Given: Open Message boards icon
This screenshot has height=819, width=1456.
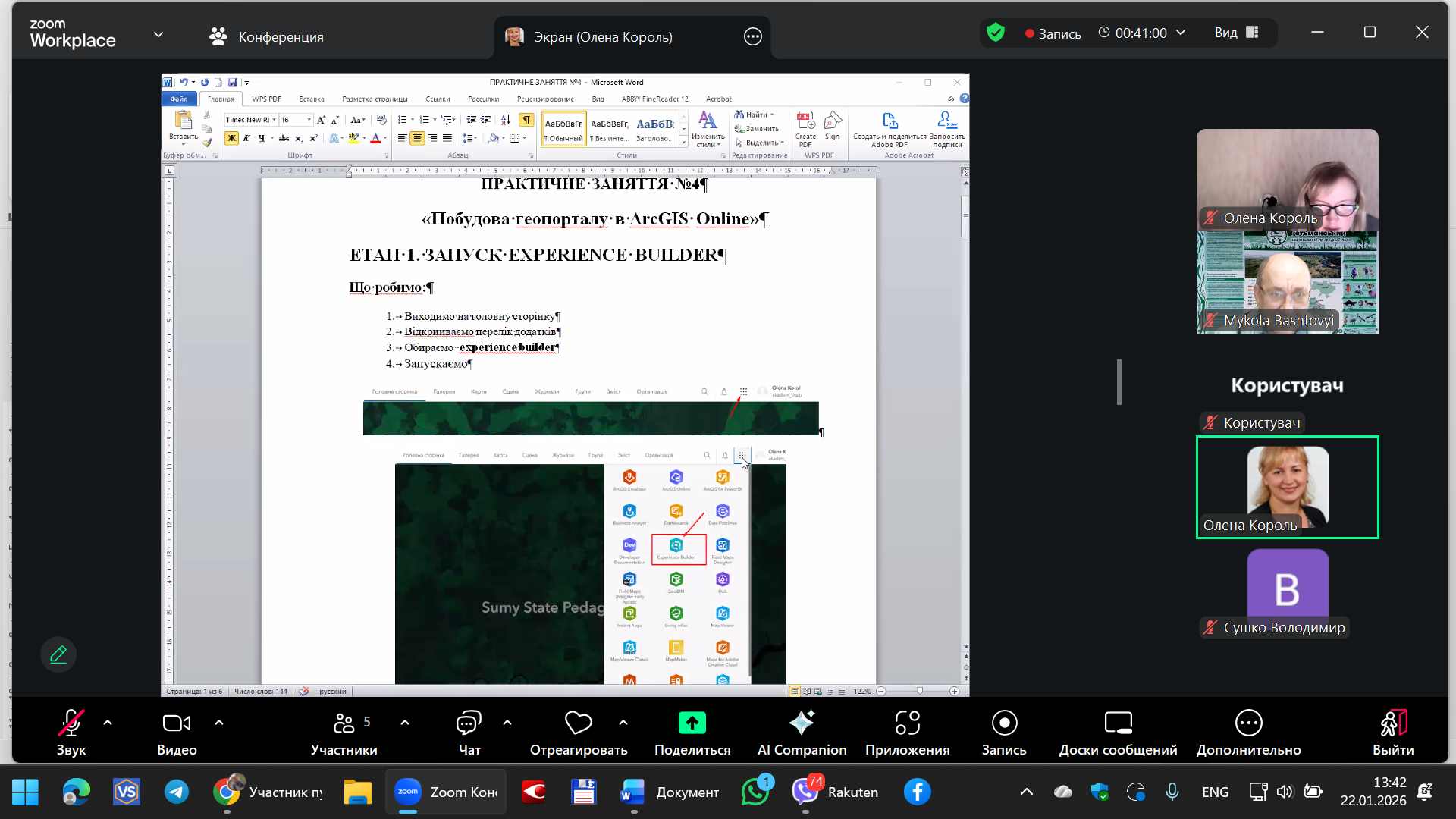Looking at the screenshot, I should point(1118,723).
